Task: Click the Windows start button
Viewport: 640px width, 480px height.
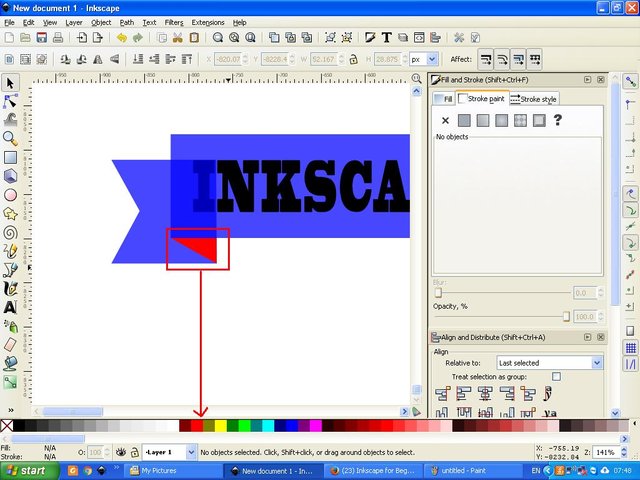Action: pos(29,471)
